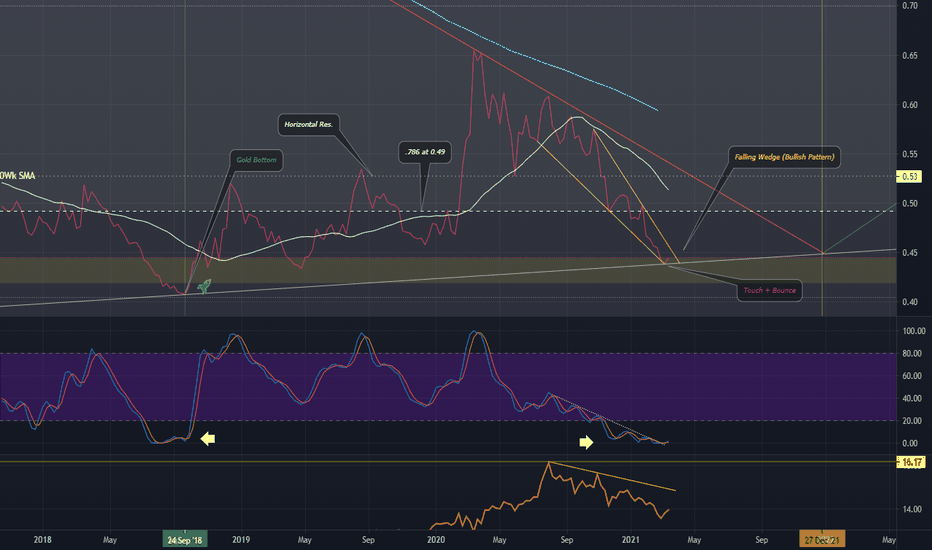The image size is (932, 550).
Task: Select the left-pointing yellow arrow on the oscillator
Action: [x=207, y=439]
